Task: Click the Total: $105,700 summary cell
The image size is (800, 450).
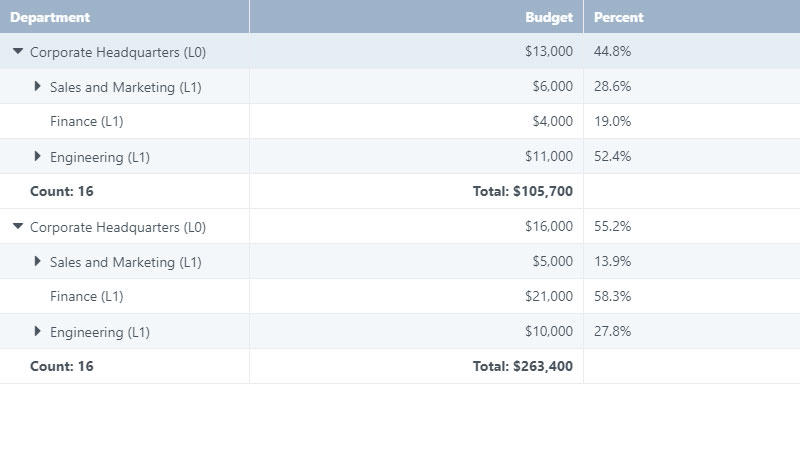Action: click(523, 192)
